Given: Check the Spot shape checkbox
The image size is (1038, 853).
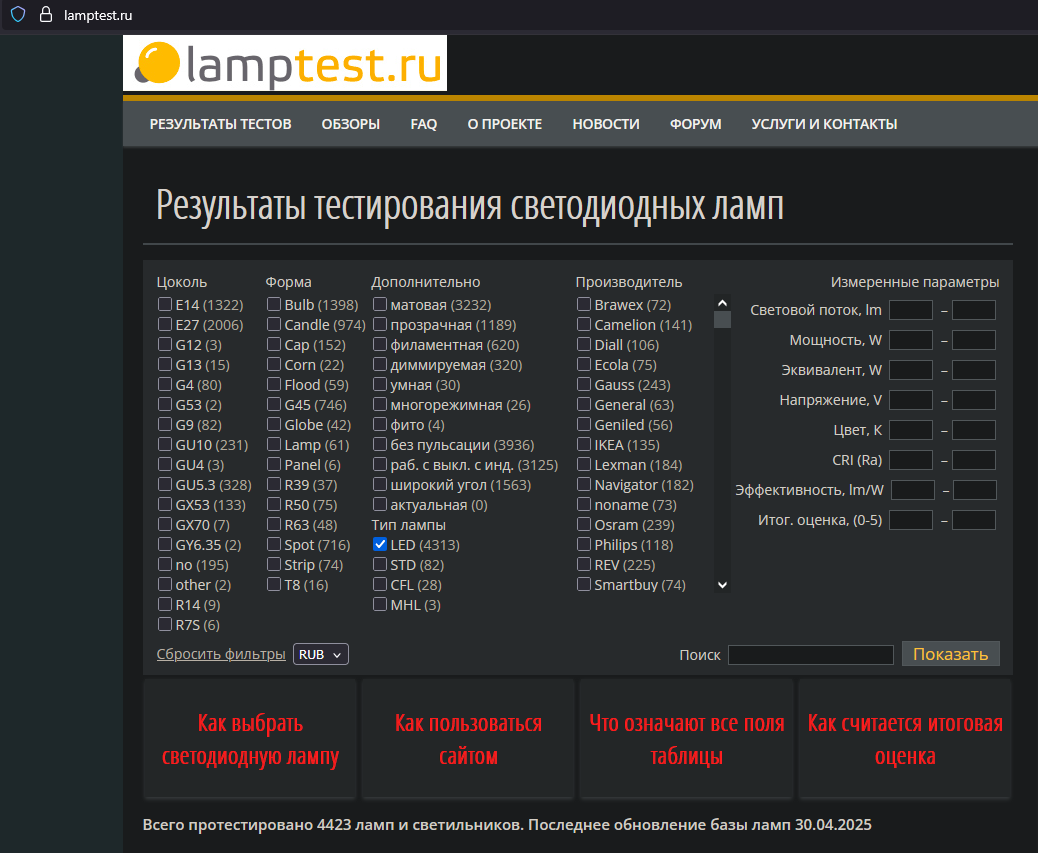Looking at the screenshot, I should (273, 544).
